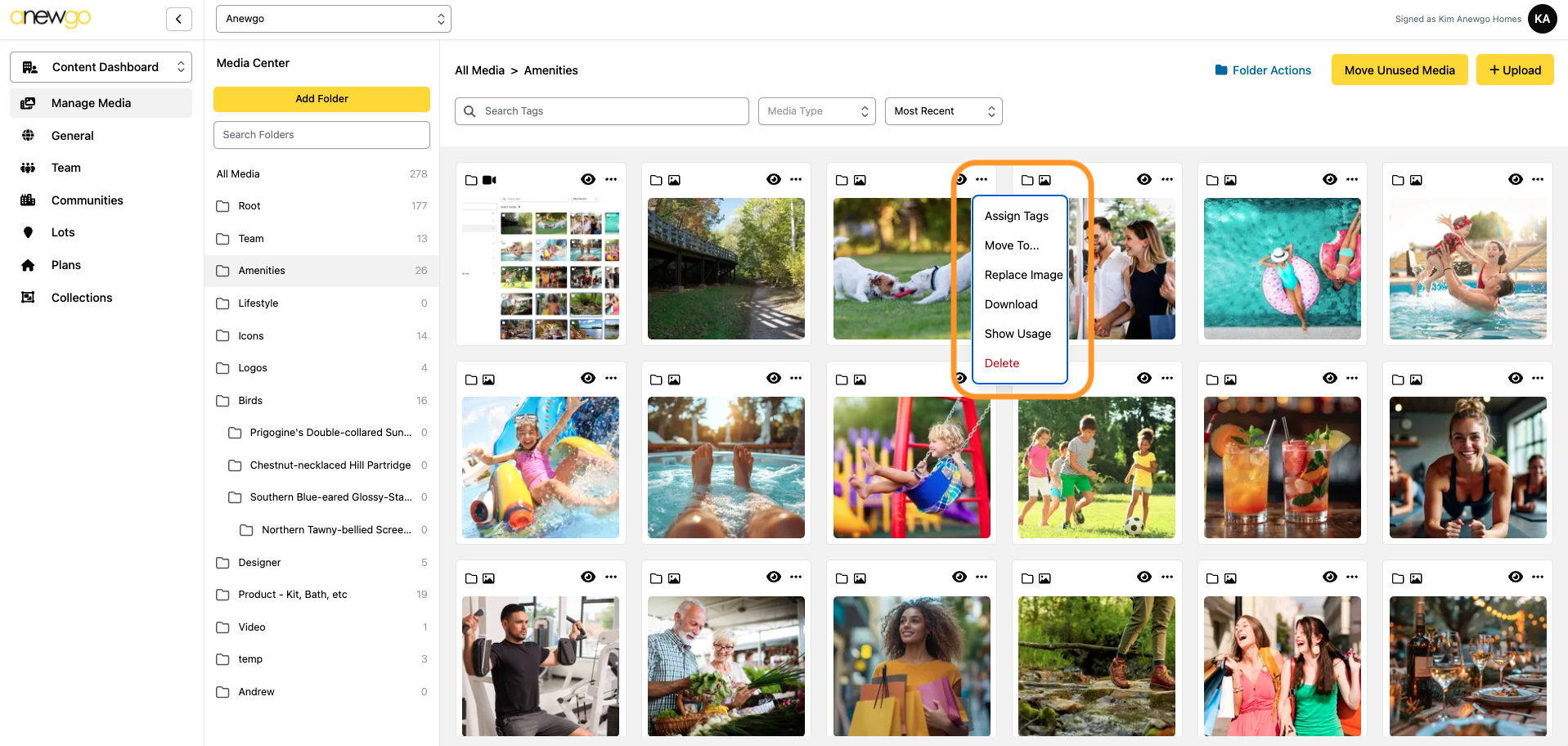Image resolution: width=1568 pixels, height=746 pixels.
Task: Open the Collections sidebar page
Action: click(82, 298)
